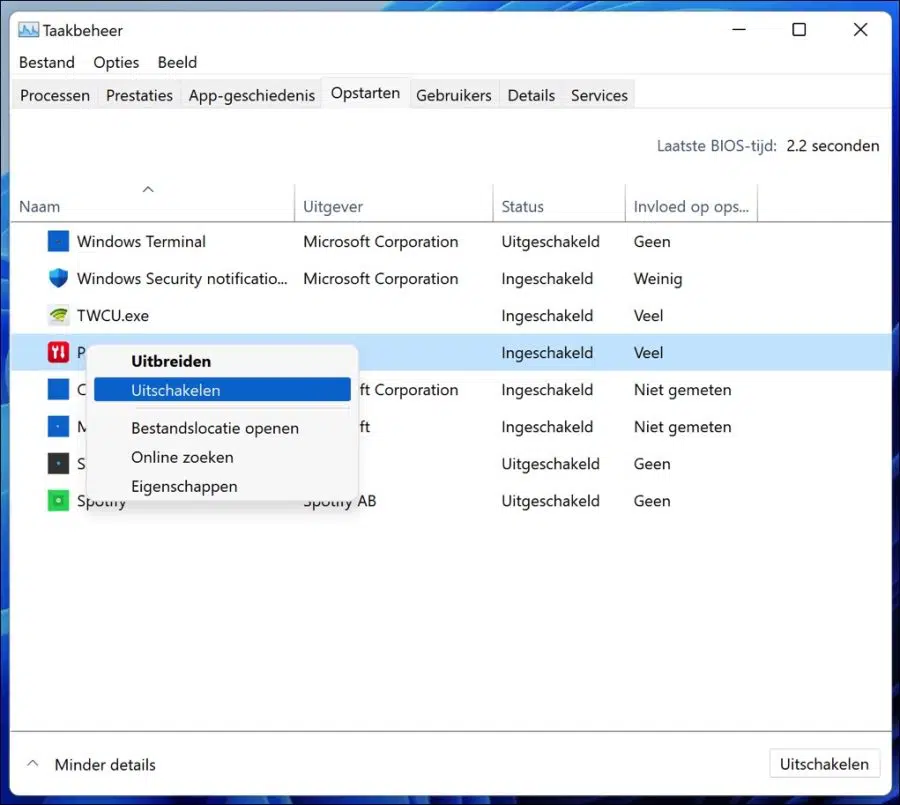Select the Windows Terminal row
The image size is (900, 805).
pos(451,241)
